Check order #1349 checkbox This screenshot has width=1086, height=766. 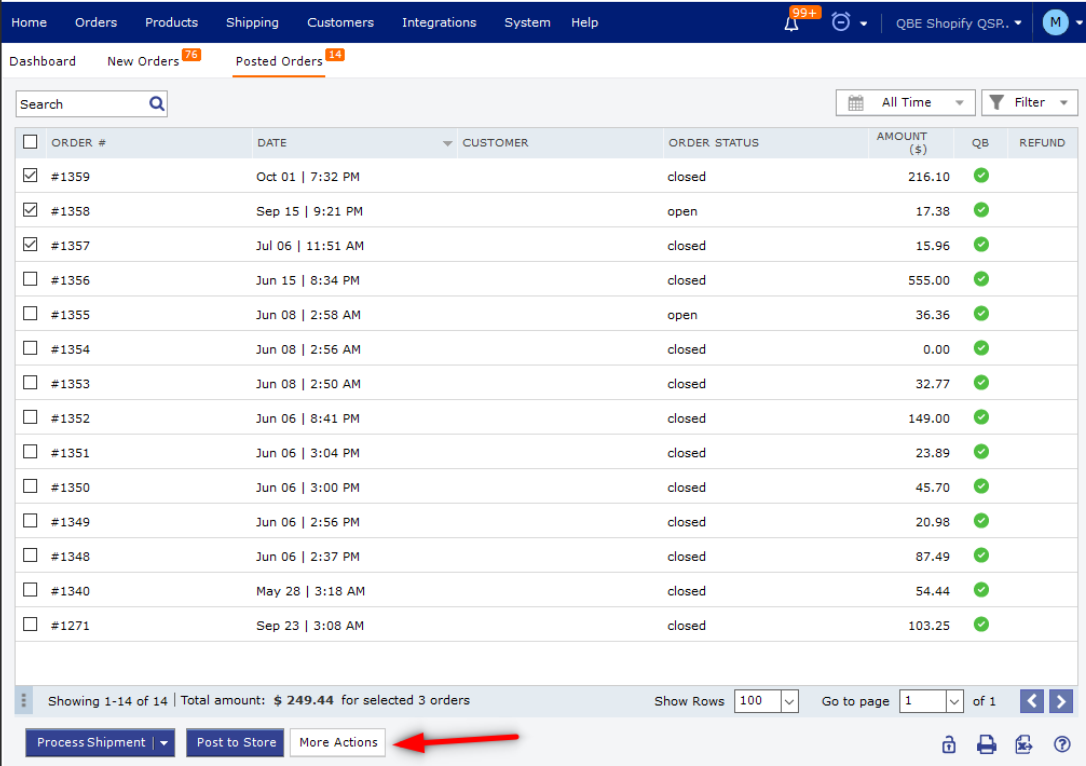click(30, 521)
